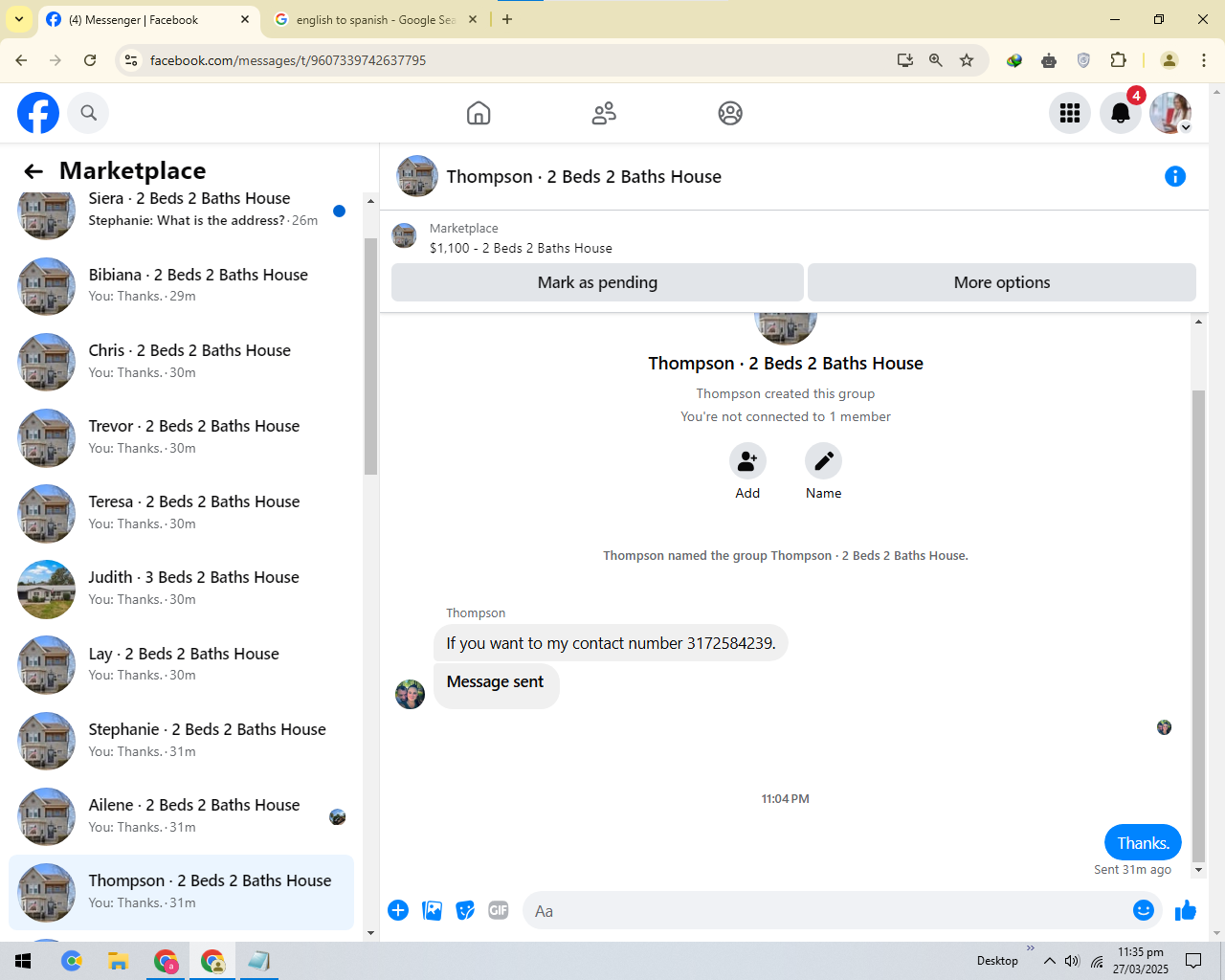This screenshot has width=1225, height=980.
Task: Open Chrome profile avatar
Action: click(x=1169, y=60)
